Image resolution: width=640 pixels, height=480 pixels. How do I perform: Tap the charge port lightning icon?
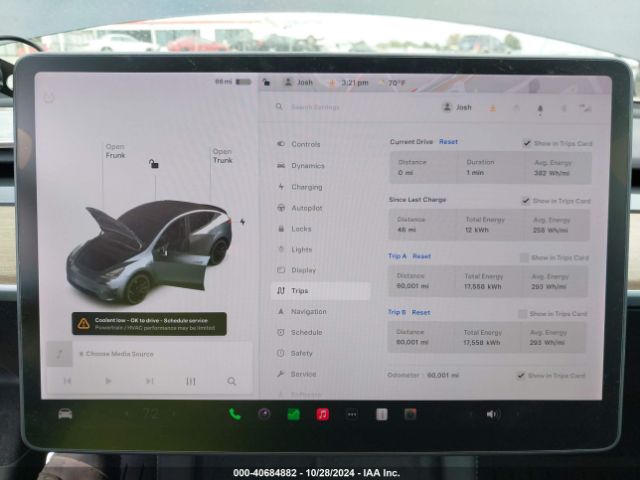(x=243, y=222)
